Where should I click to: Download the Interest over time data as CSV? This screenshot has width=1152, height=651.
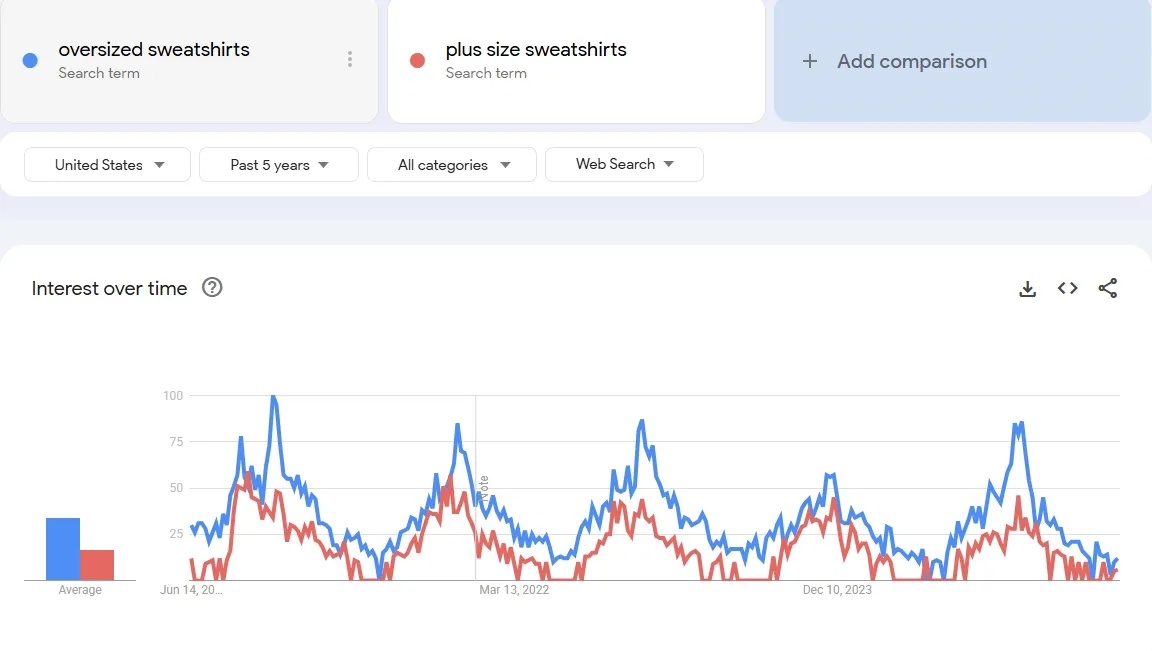coord(1027,288)
